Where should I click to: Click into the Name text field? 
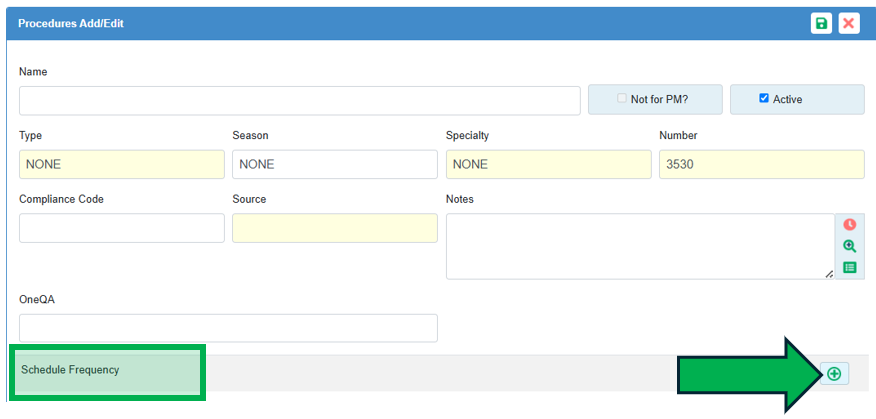click(x=299, y=100)
